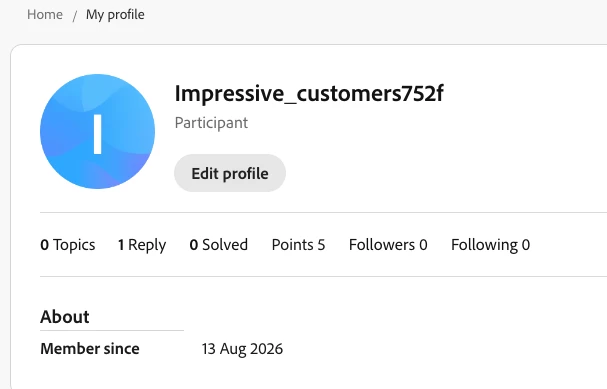View the 1 Reply stat
607x389 pixels.
tap(142, 245)
